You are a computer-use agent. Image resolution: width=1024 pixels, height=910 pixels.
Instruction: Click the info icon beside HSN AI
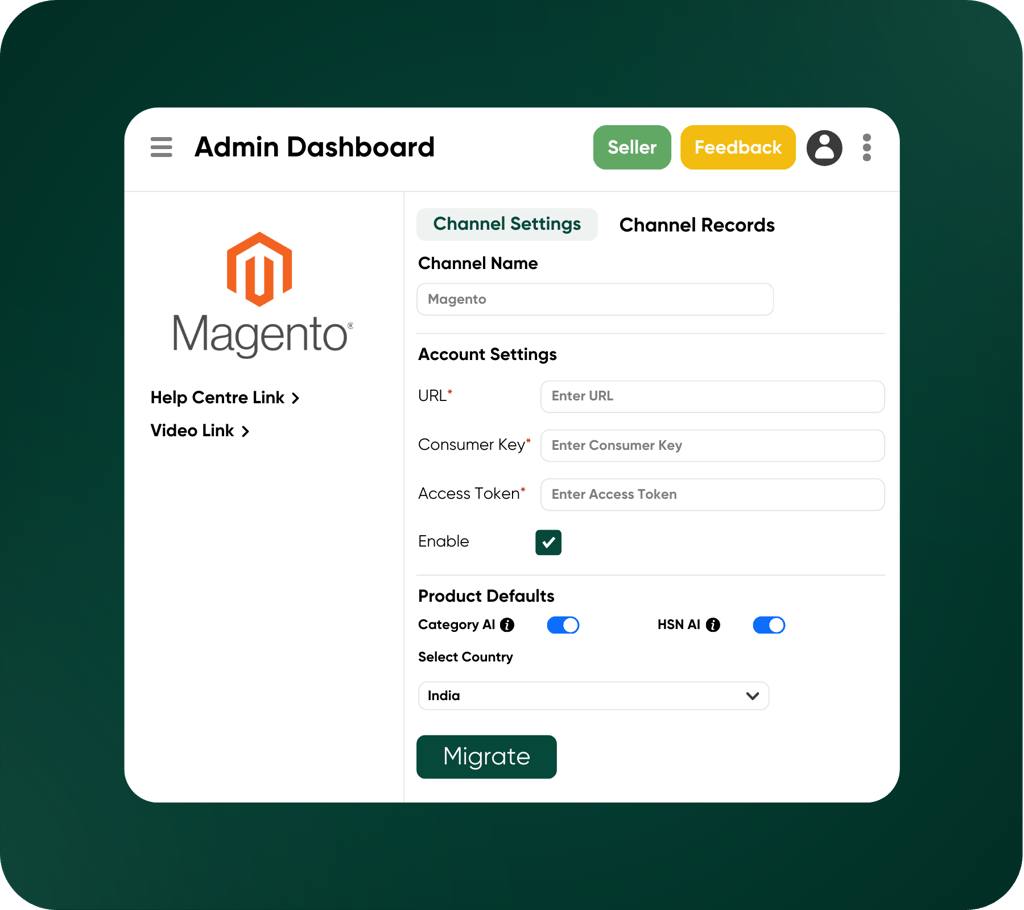pyautogui.click(x=712, y=625)
